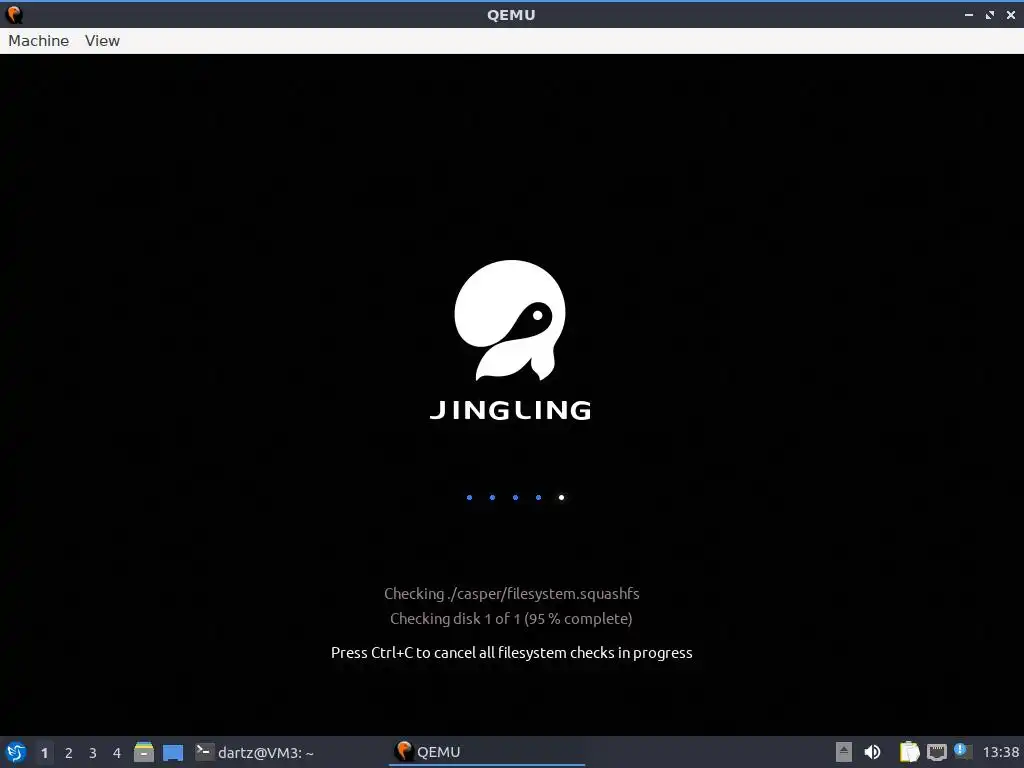The height and width of the screenshot is (768, 1024).
Task: Open the update notification tray icon
Action: tap(962, 751)
